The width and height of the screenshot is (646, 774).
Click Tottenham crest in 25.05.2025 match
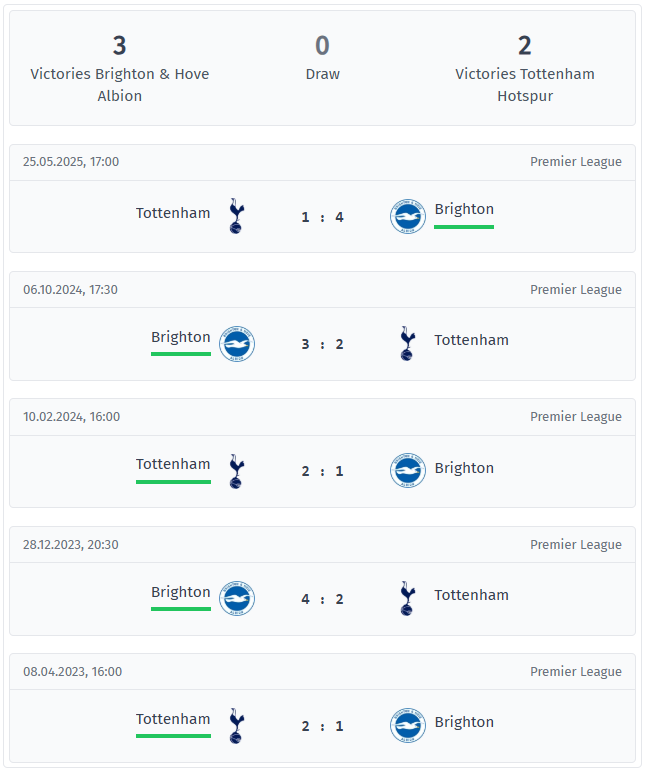tap(236, 216)
